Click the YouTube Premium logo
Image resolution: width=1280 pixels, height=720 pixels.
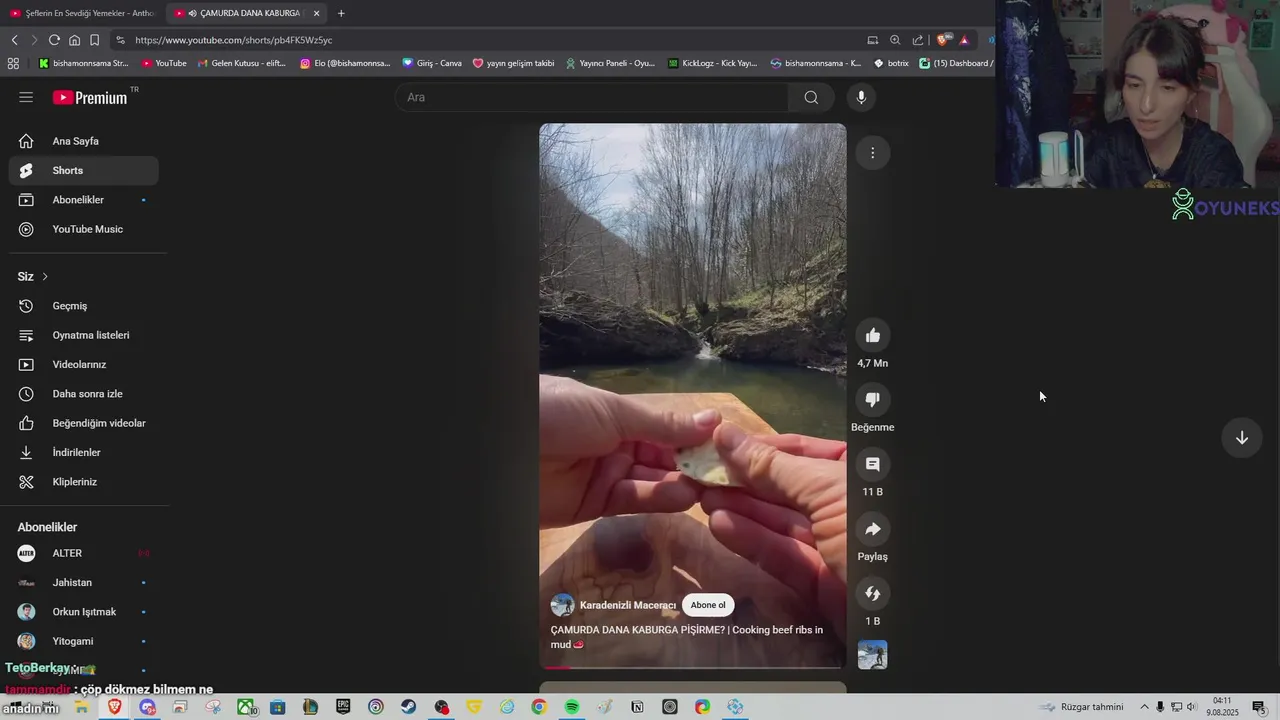coord(90,97)
